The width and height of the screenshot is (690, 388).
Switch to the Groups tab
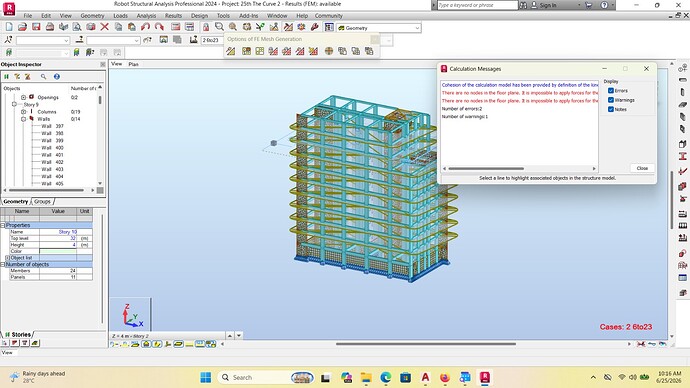pyautogui.click(x=43, y=201)
